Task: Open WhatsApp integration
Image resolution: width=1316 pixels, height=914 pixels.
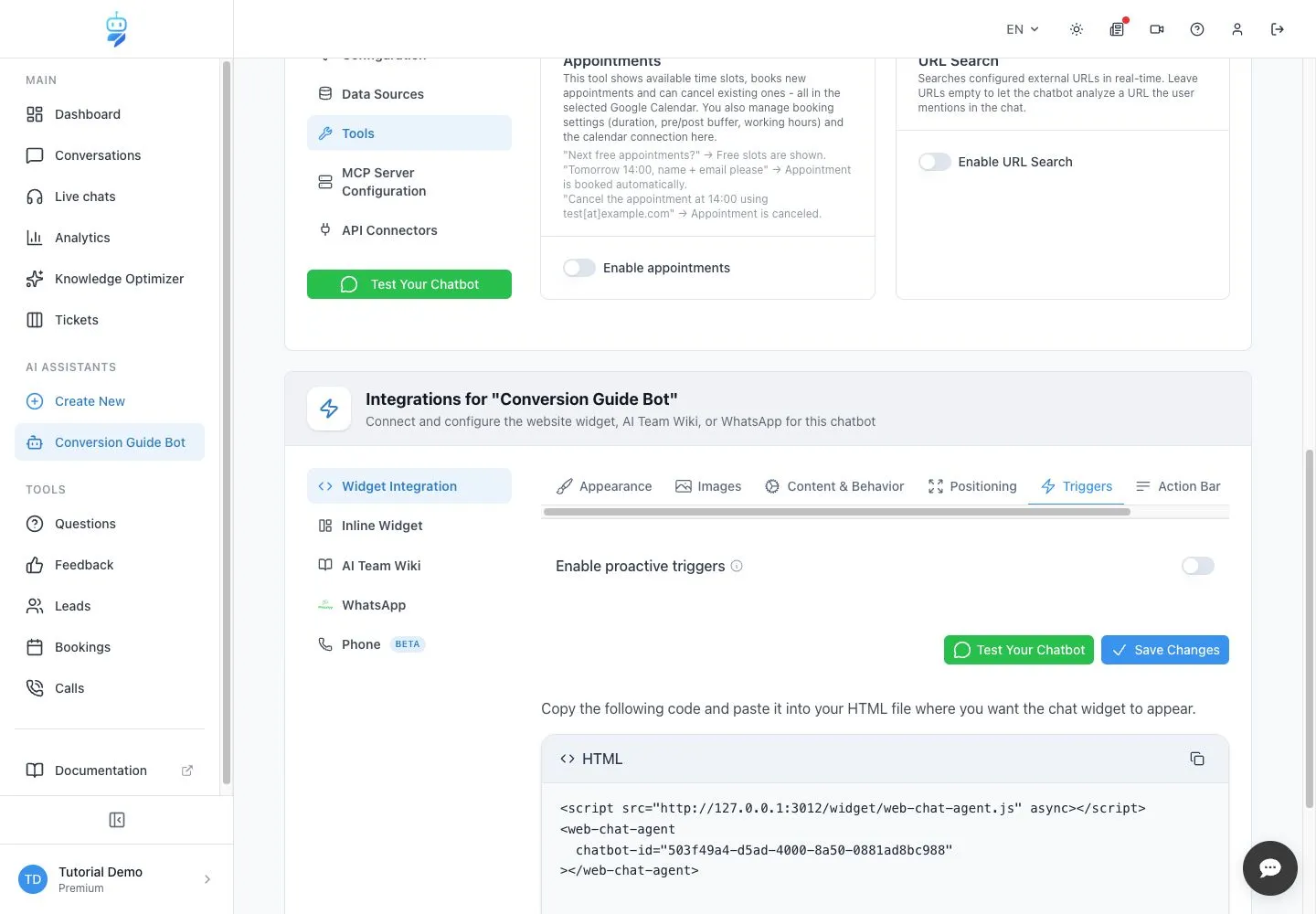Action: [x=409, y=605]
